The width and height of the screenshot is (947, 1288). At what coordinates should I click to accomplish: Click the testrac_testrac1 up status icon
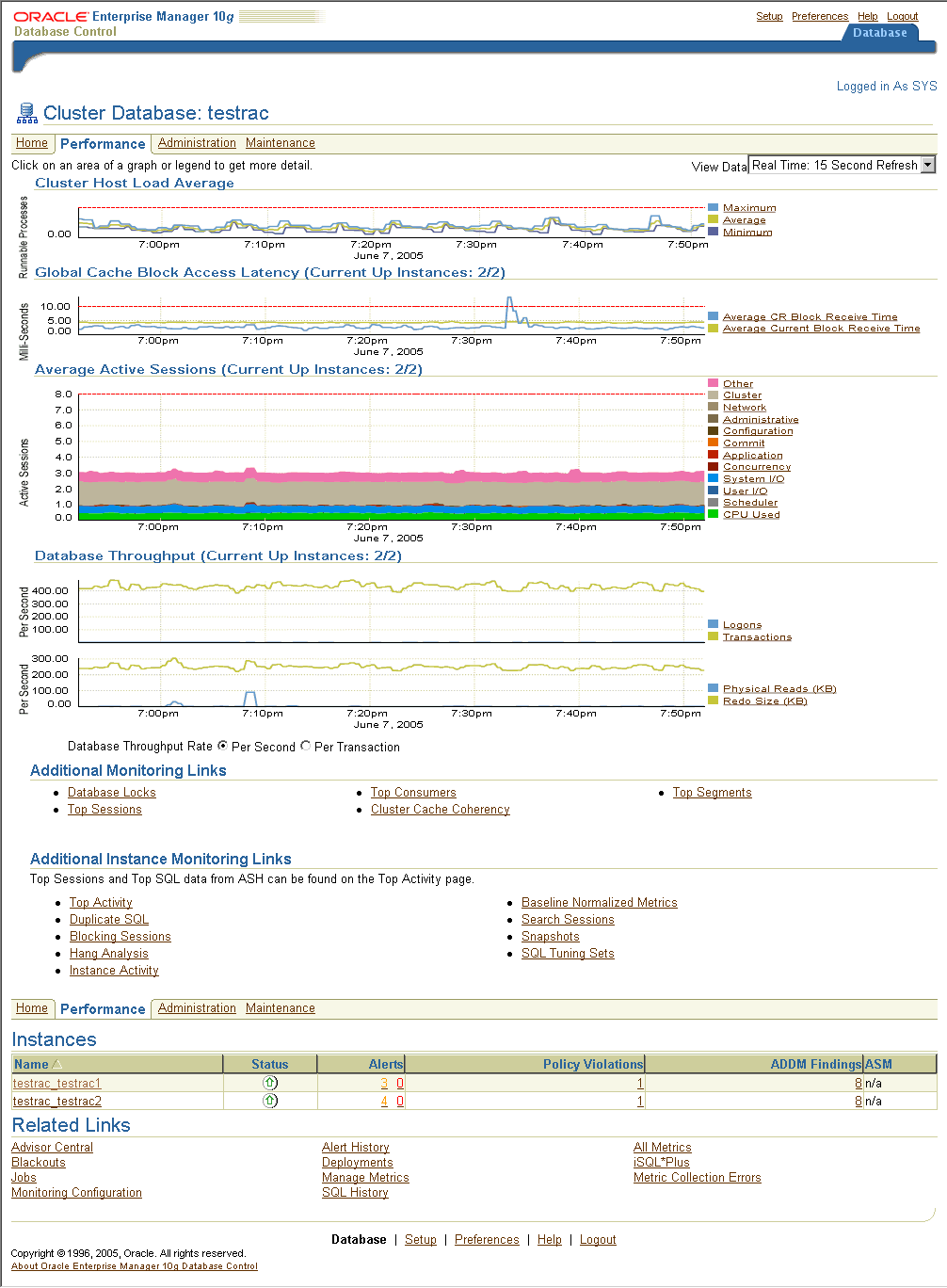tap(270, 1083)
